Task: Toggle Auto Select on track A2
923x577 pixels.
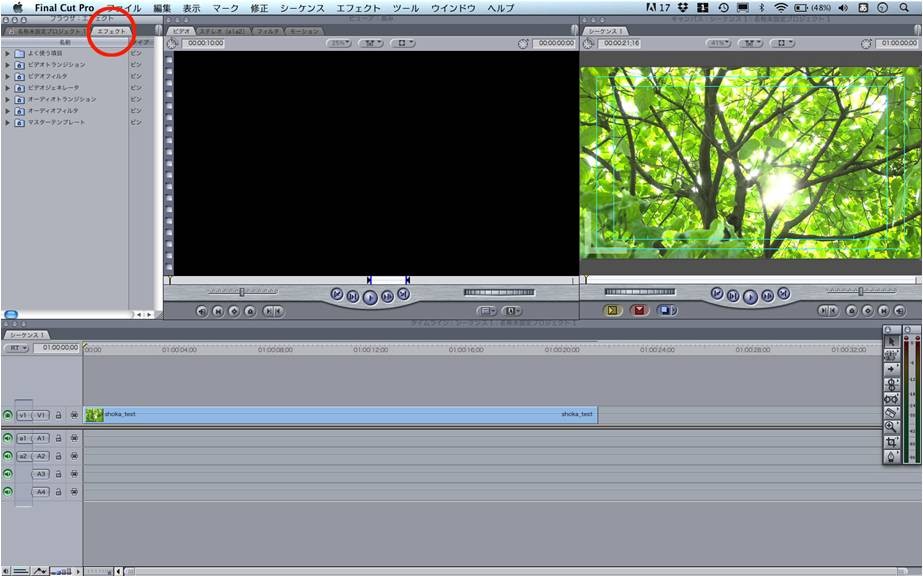Action: tap(74, 456)
